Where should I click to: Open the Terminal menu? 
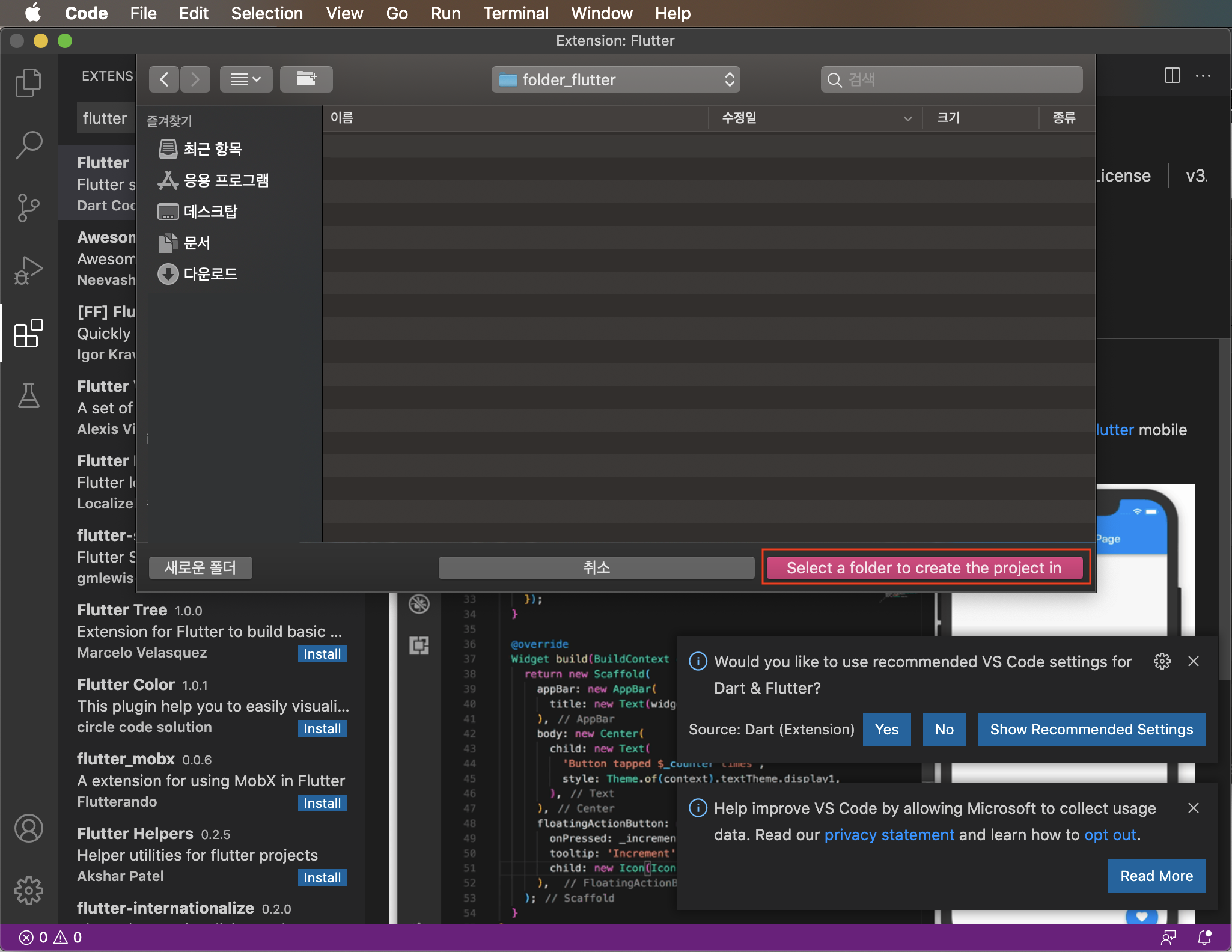(x=516, y=13)
